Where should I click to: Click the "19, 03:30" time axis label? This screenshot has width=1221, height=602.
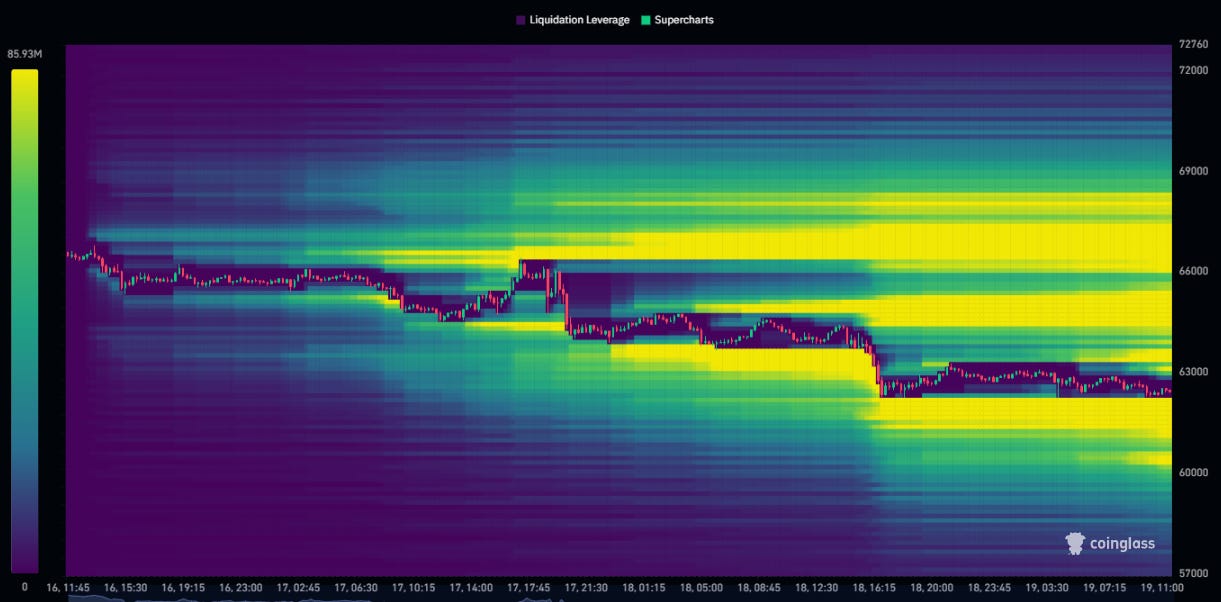[1046, 588]
